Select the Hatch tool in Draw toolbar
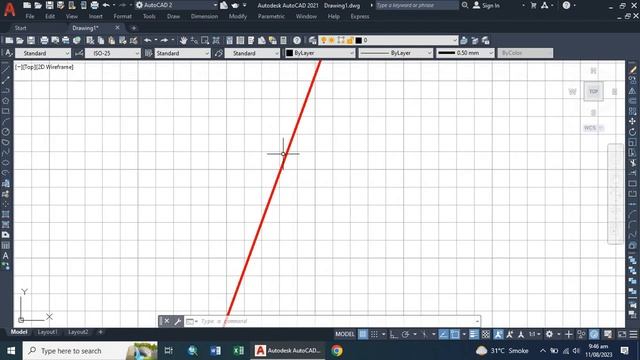Screen dimensions: 640x360 (5, 214)
